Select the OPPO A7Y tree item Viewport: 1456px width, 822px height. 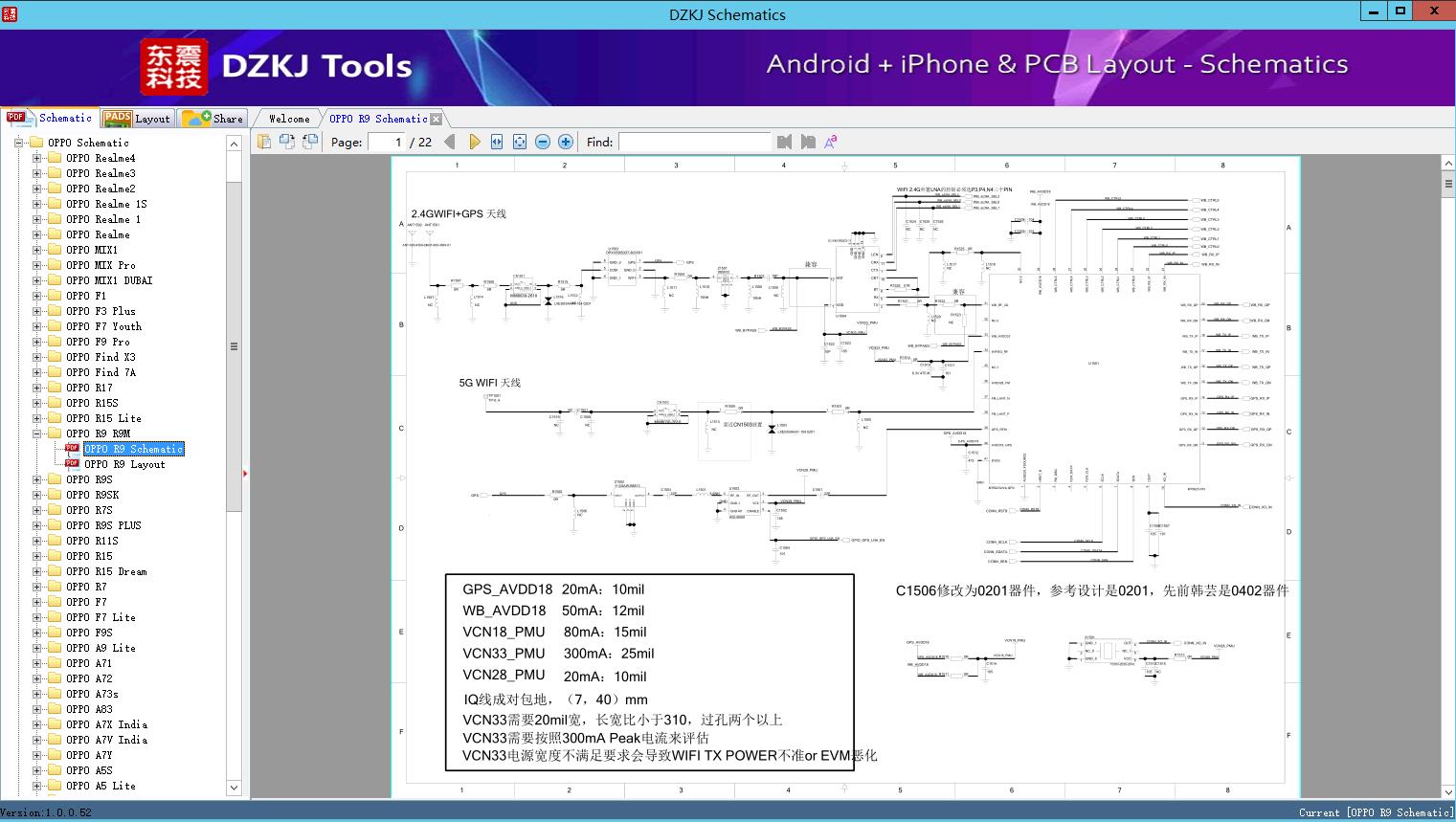[x=89, y=755]
